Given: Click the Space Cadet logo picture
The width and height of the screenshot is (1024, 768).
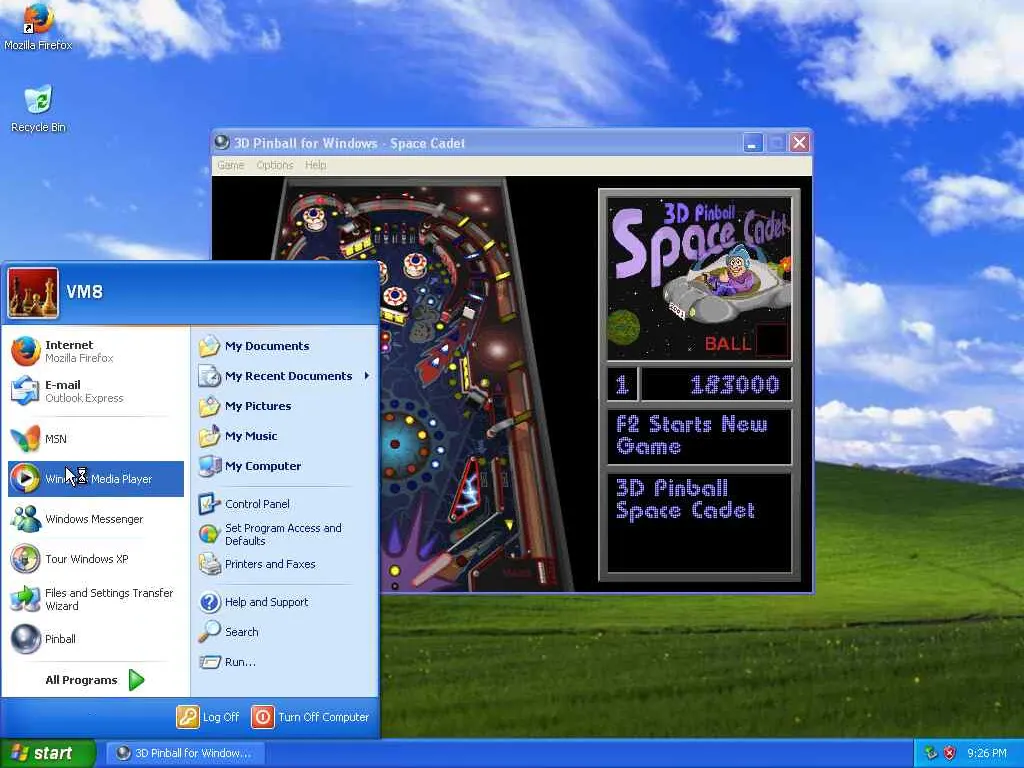Looking at the screenshot, I should point(699,278).
